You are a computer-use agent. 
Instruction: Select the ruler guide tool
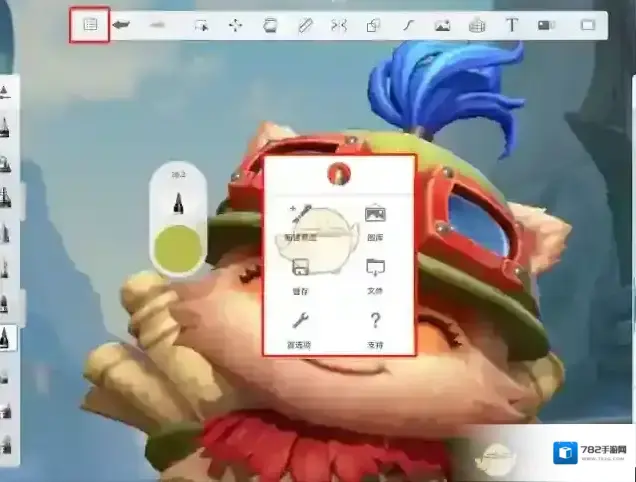click(305, 25)
